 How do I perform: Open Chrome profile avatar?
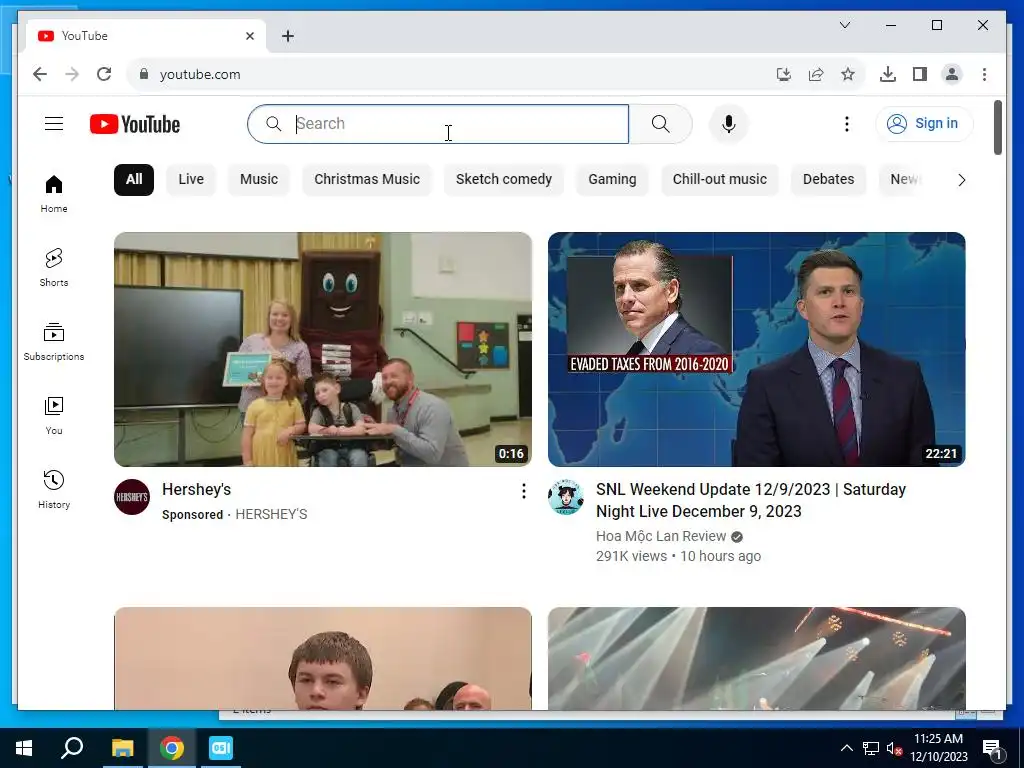[x=952, y=74]
